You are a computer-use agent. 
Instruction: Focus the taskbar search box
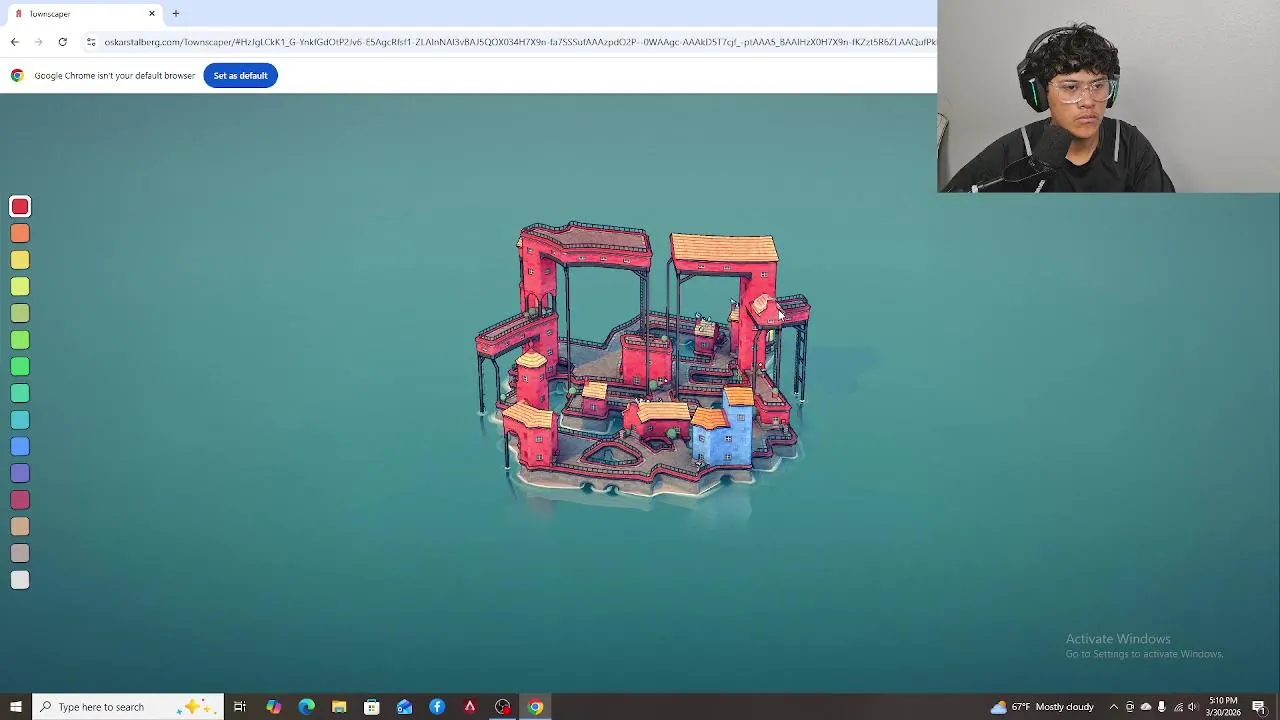(x=128, y=707)
